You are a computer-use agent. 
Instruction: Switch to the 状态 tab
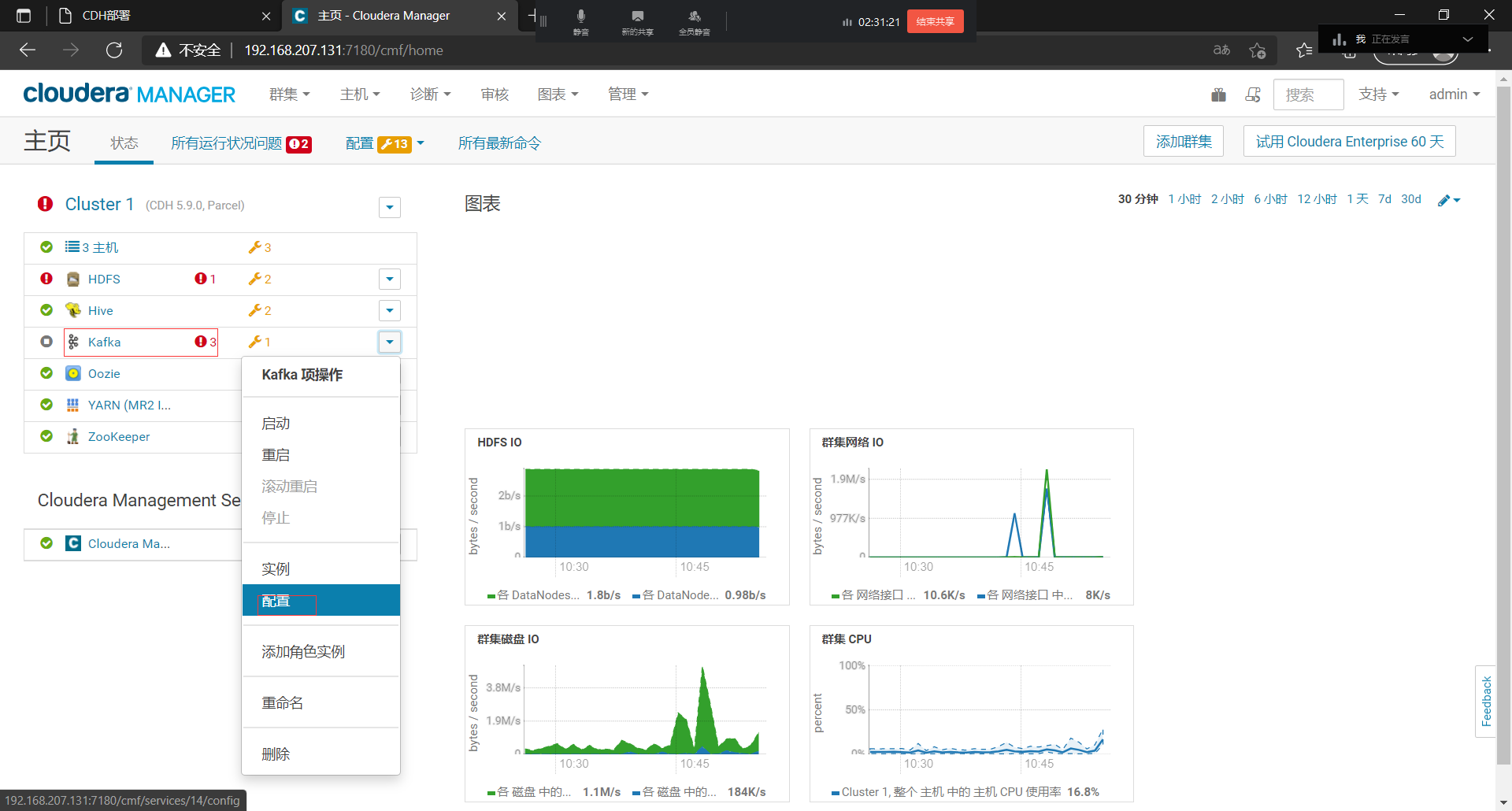(x=124, y=143)
